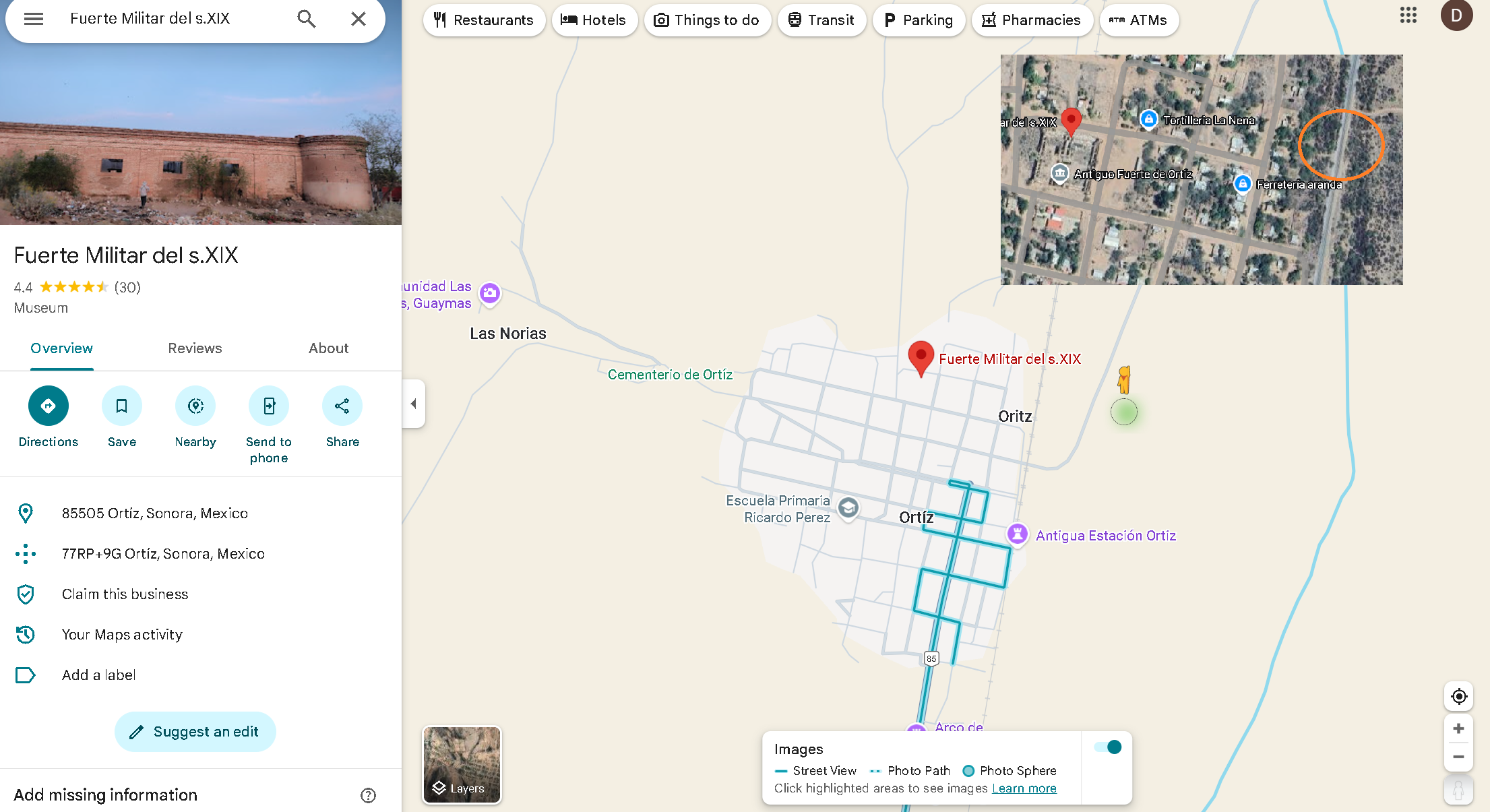The width and height of the screenshot is (1490, 812).
Task: Share Fuerte Militar del s.XIX
Action: coord(342,406)
